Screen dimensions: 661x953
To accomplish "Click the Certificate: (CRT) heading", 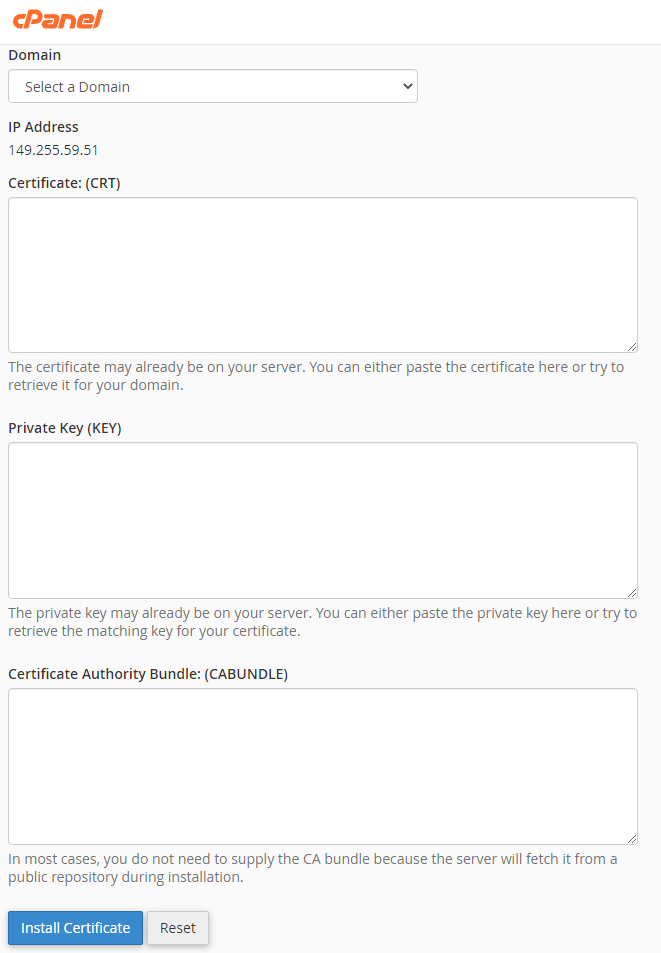I will (64, 183).
